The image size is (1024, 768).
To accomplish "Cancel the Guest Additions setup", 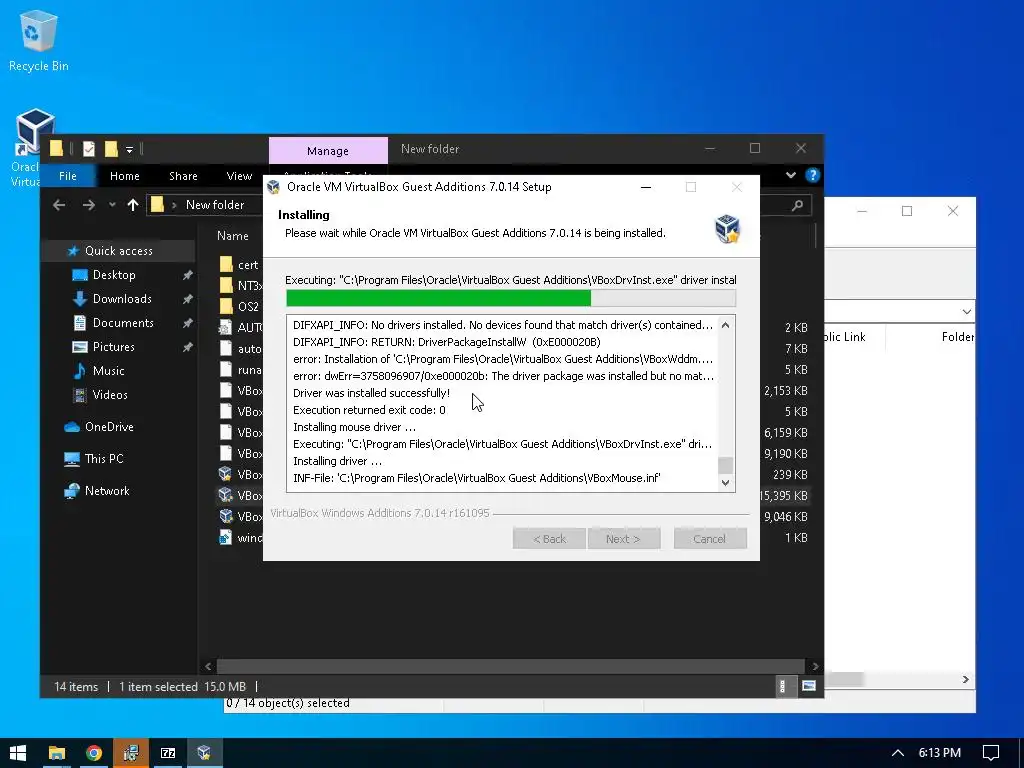I will pyautogui.click(x=709, y=539).
